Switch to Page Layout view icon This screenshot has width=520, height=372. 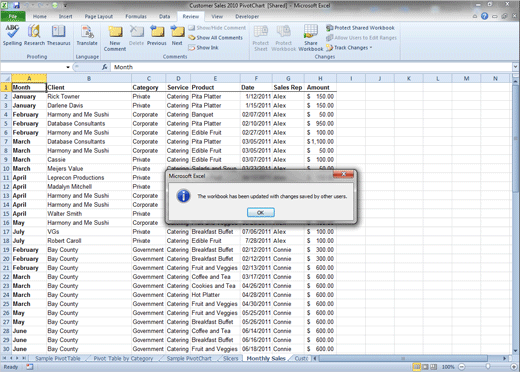pos(425,367)
